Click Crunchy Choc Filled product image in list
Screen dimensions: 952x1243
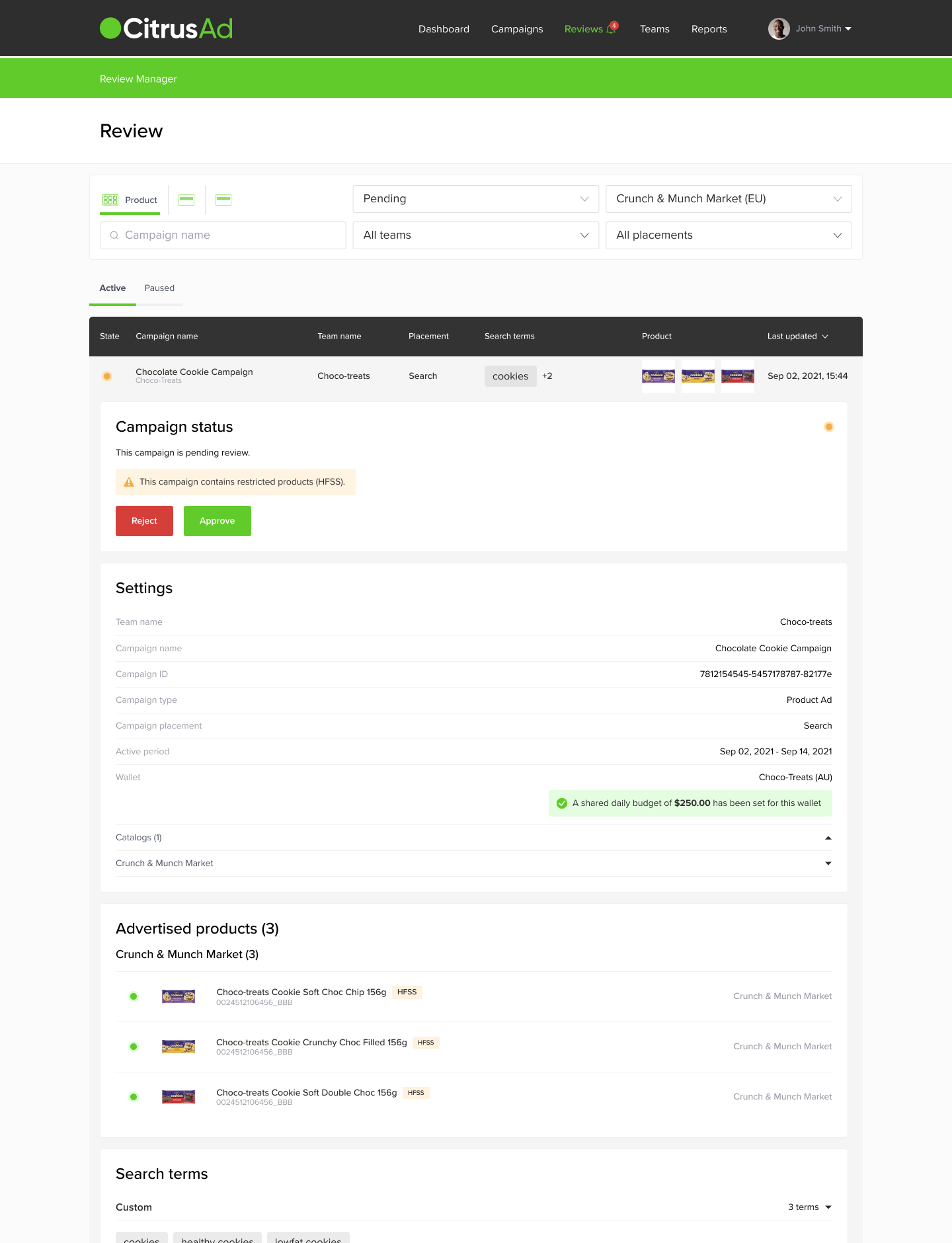coord(178,1047)
